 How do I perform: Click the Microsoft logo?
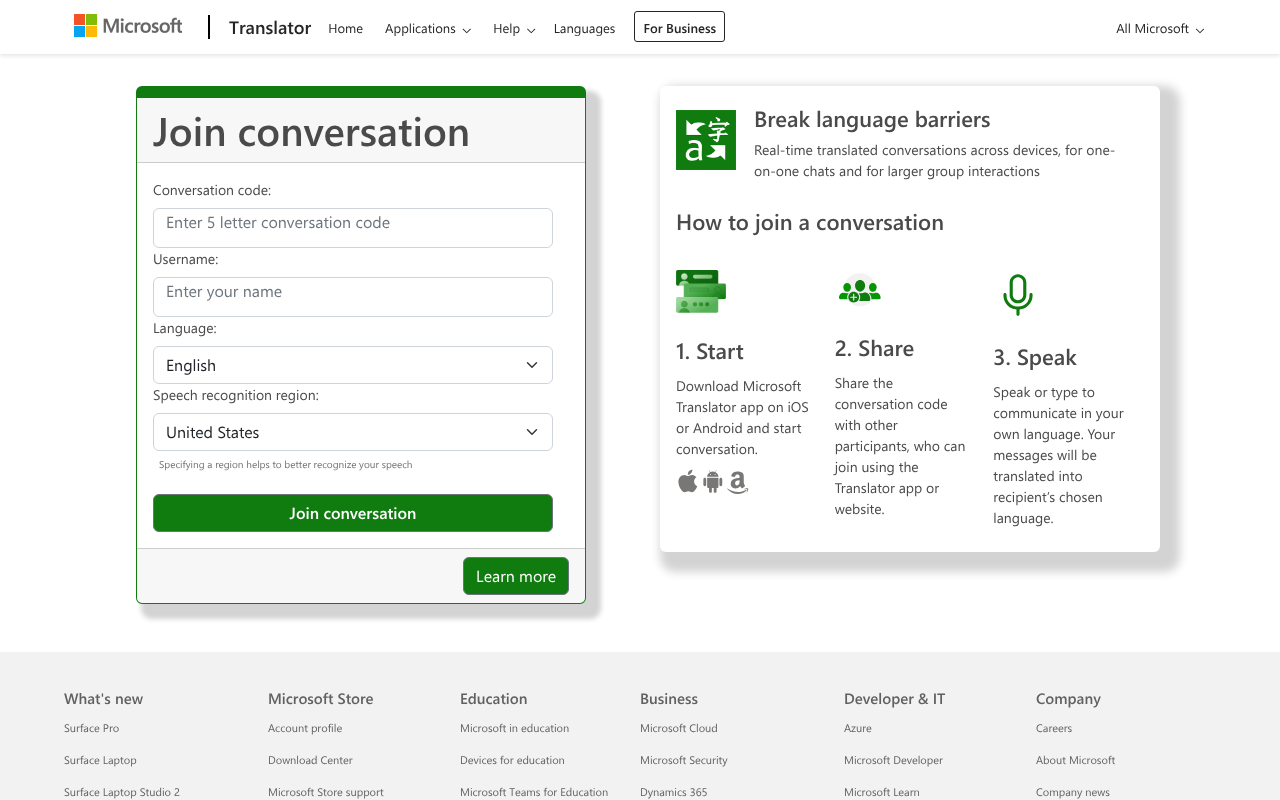pos(128,27)
